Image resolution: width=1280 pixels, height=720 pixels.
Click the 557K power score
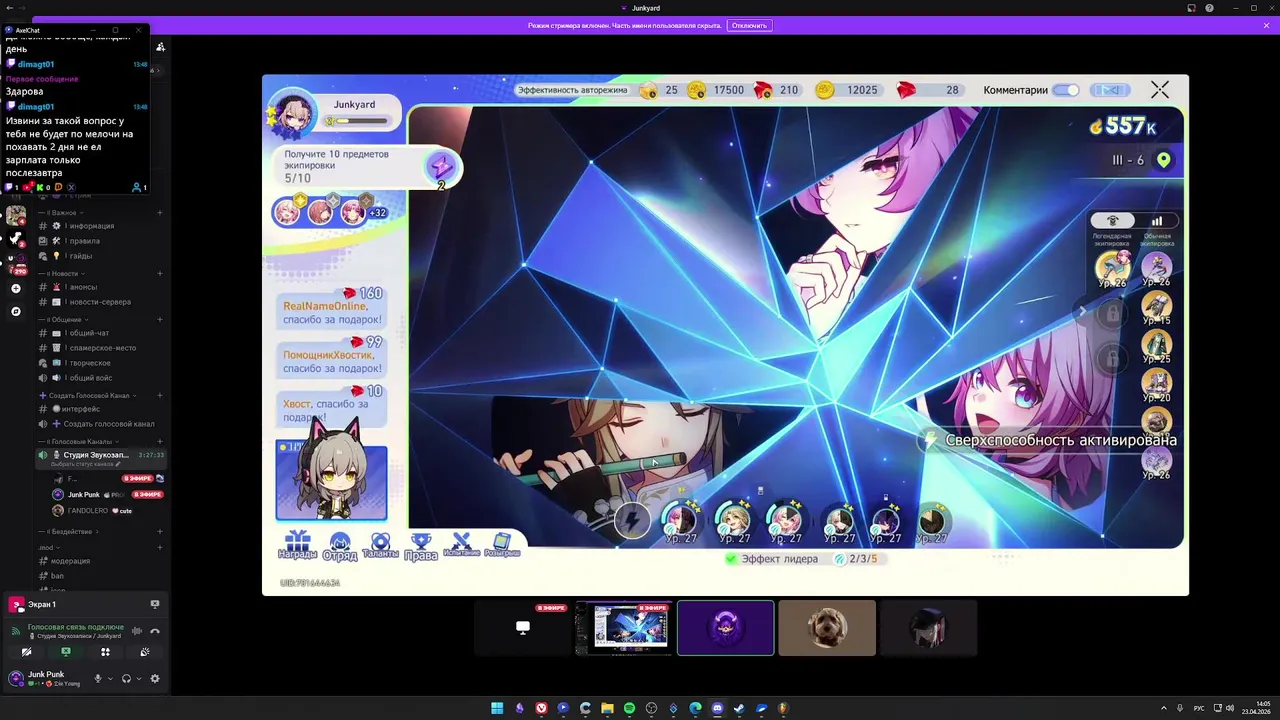[1123, 126]
